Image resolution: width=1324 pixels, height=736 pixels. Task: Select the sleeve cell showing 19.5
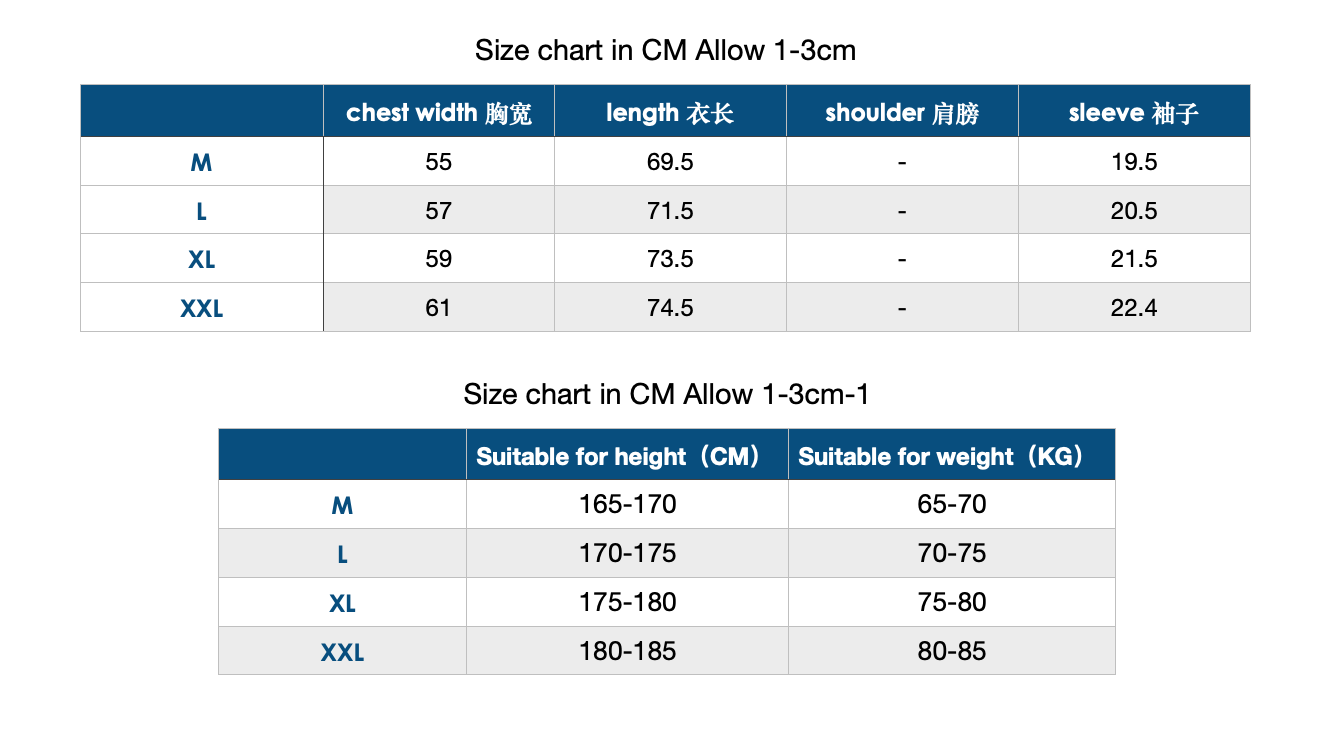click(x=1134, y=162)
